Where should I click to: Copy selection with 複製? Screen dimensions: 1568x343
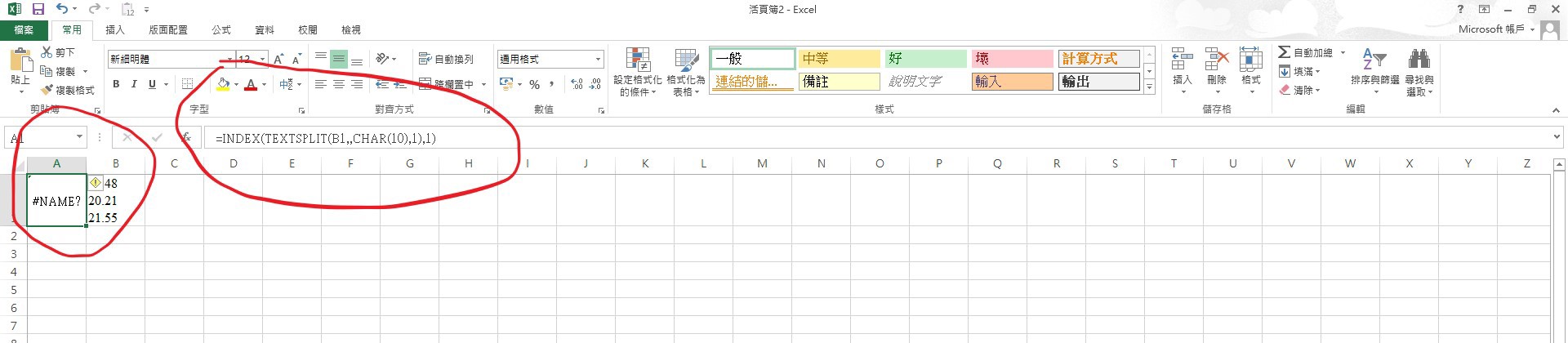coord(59,71)
